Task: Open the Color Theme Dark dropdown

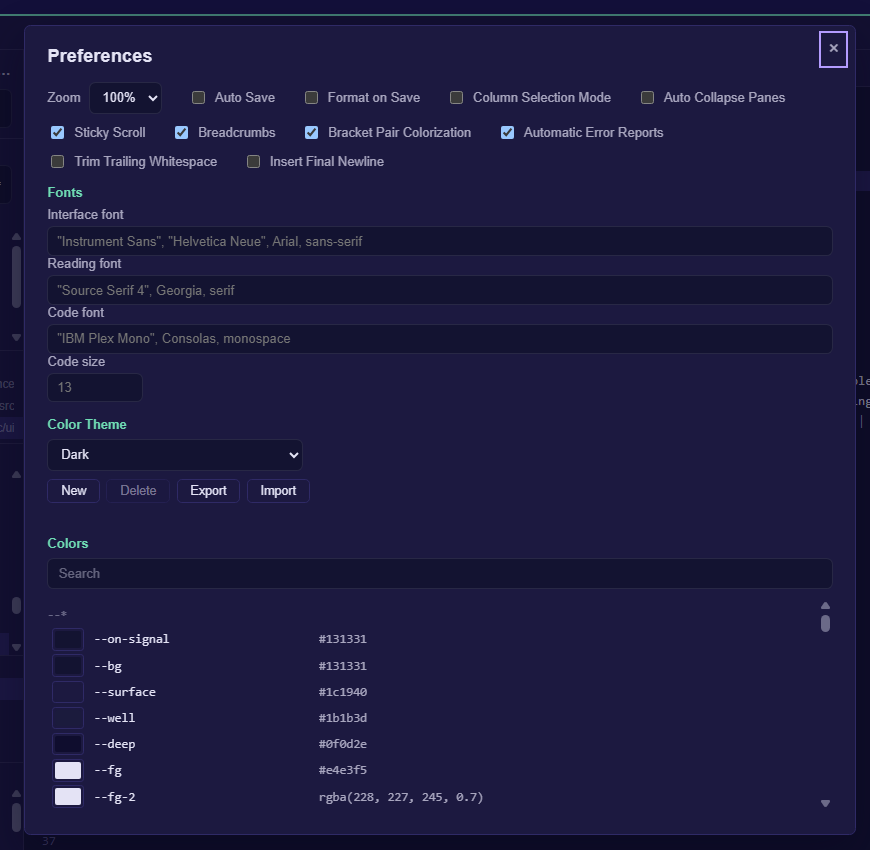Action: click(175, 455)
